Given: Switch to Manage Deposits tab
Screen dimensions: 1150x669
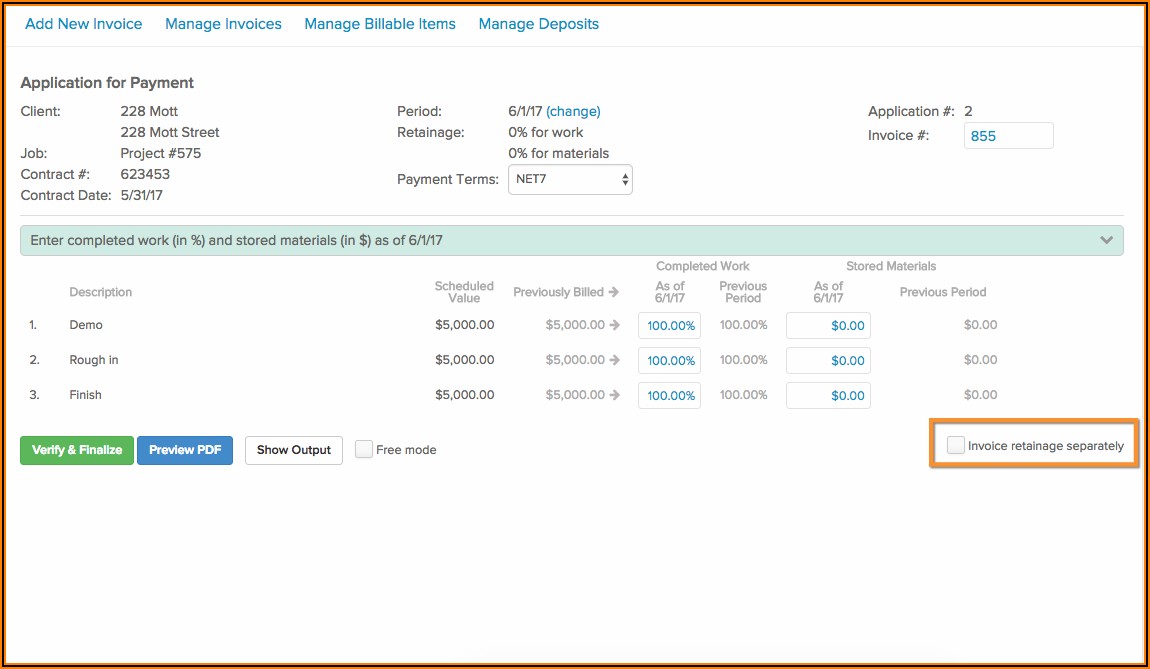Looking at the screenshot, I should [539, 24].
